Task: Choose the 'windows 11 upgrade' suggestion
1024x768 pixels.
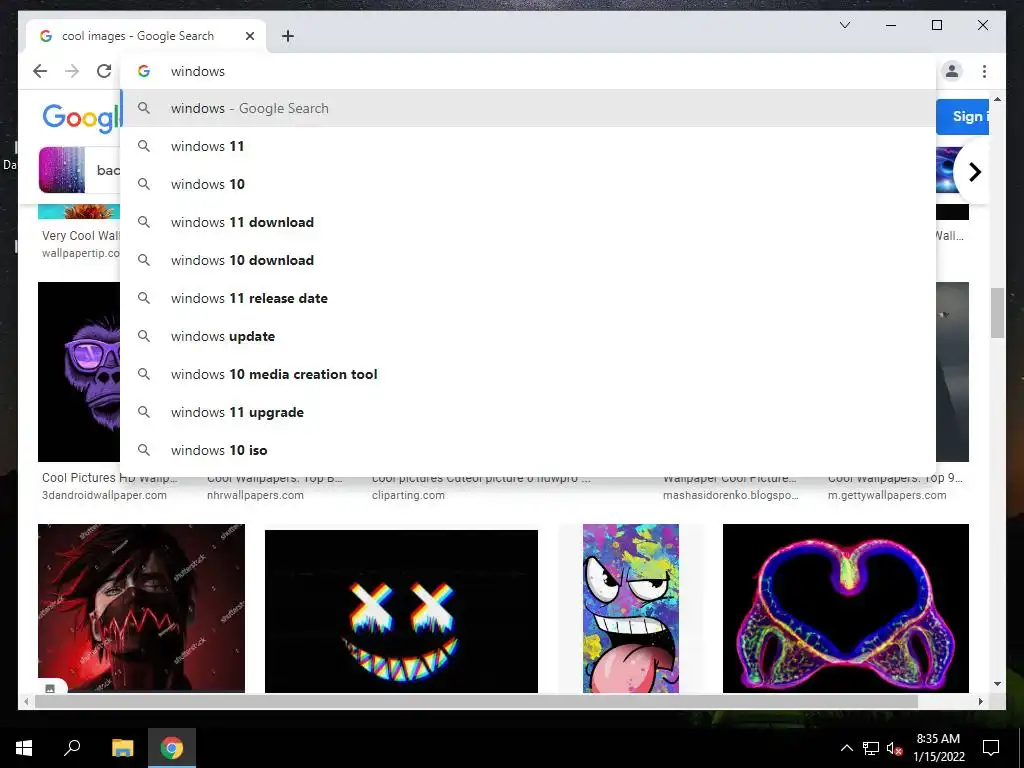Action: [x=528, y=412]
